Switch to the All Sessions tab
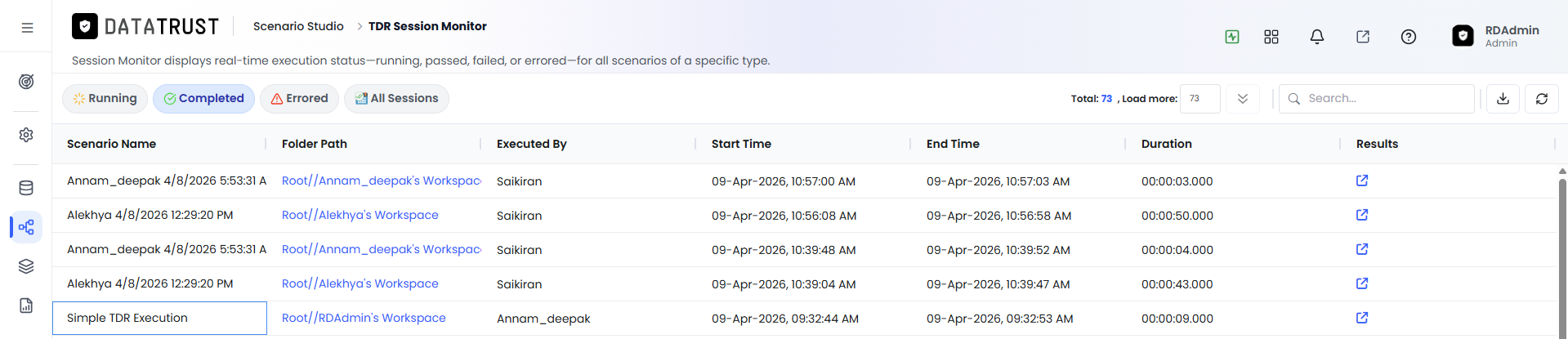 (396, 99)
